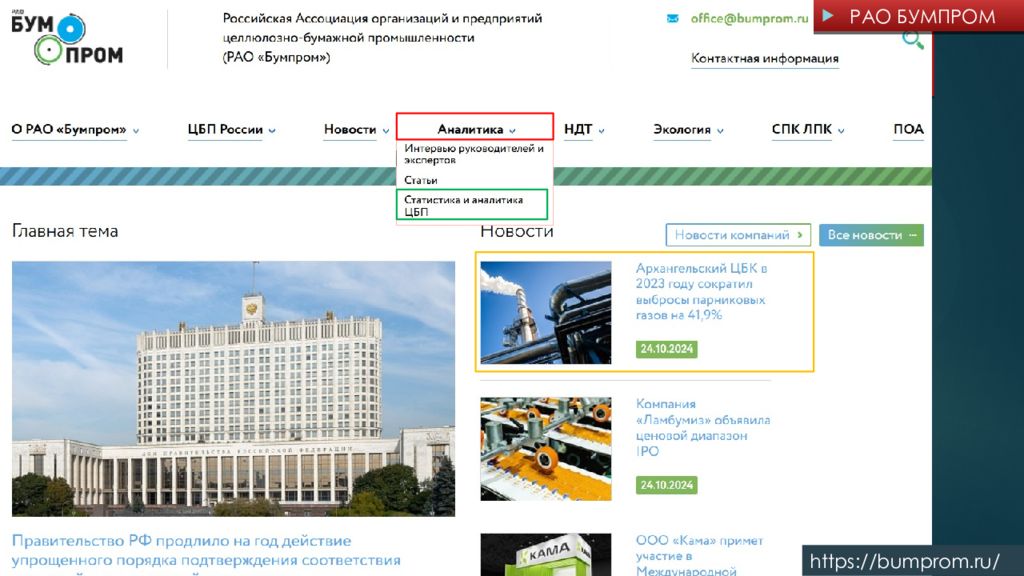
Task: Click the date badge under Ламбумиз headline
Action: click(666, 485)
